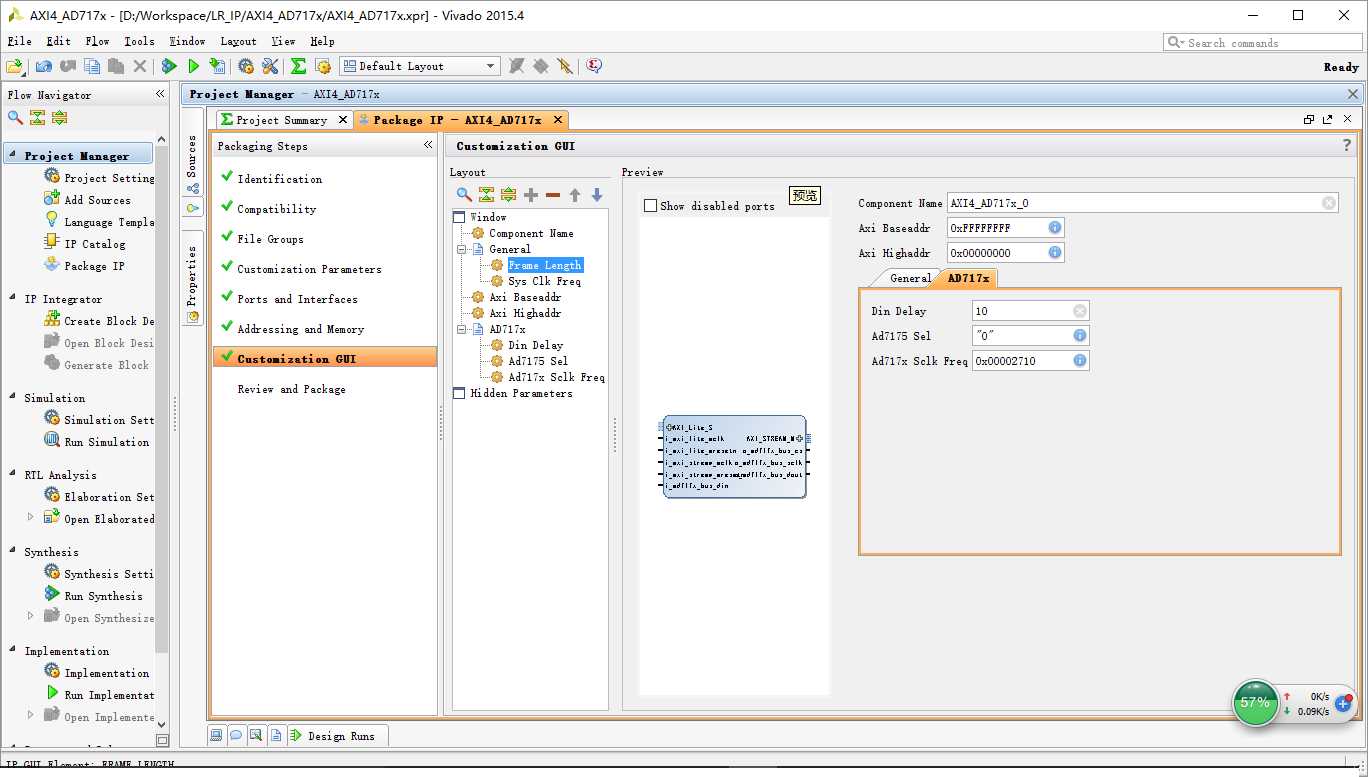Click the move down arrow in Layout toolbar

tap(597, 195)
